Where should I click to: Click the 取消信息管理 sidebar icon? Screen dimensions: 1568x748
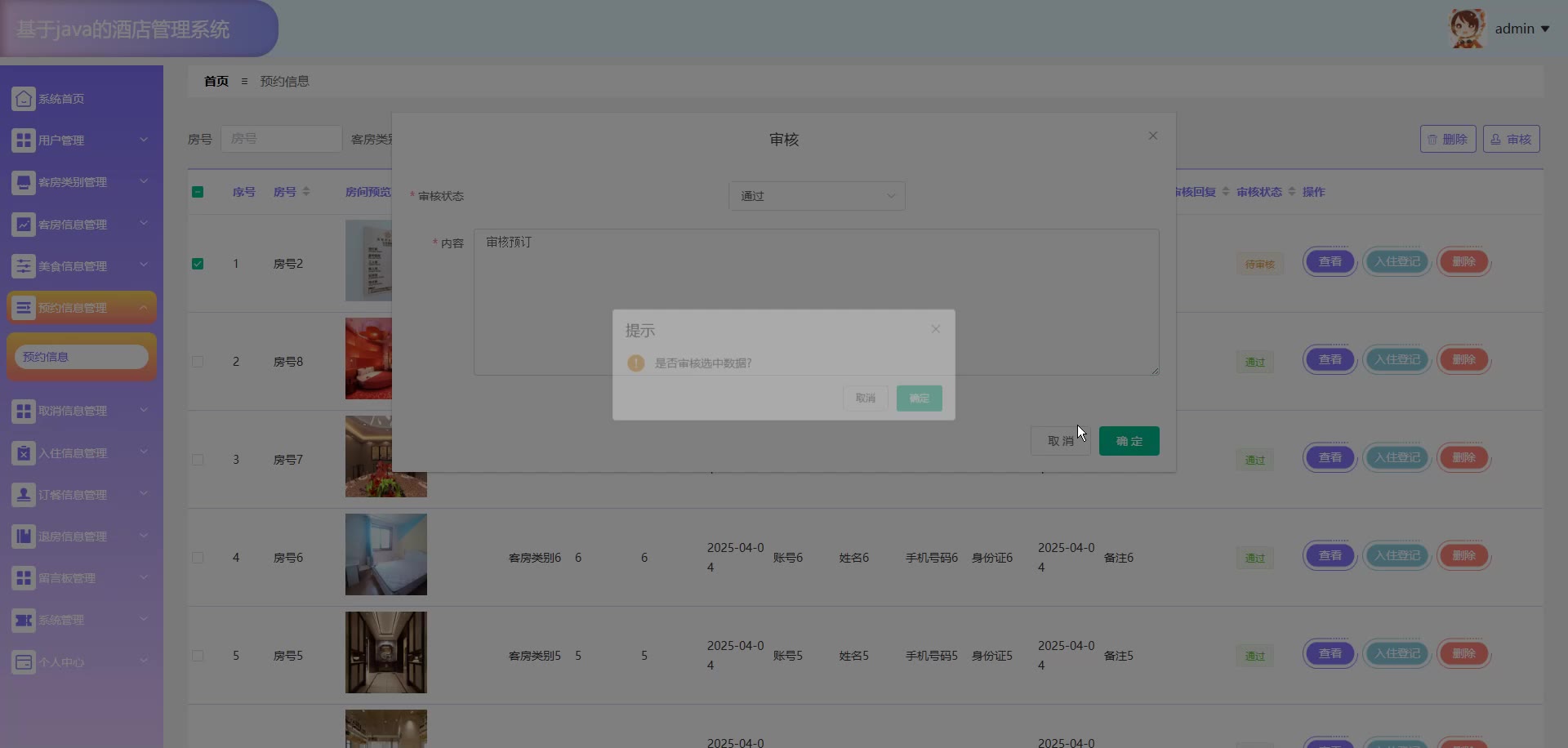[24, 411]
